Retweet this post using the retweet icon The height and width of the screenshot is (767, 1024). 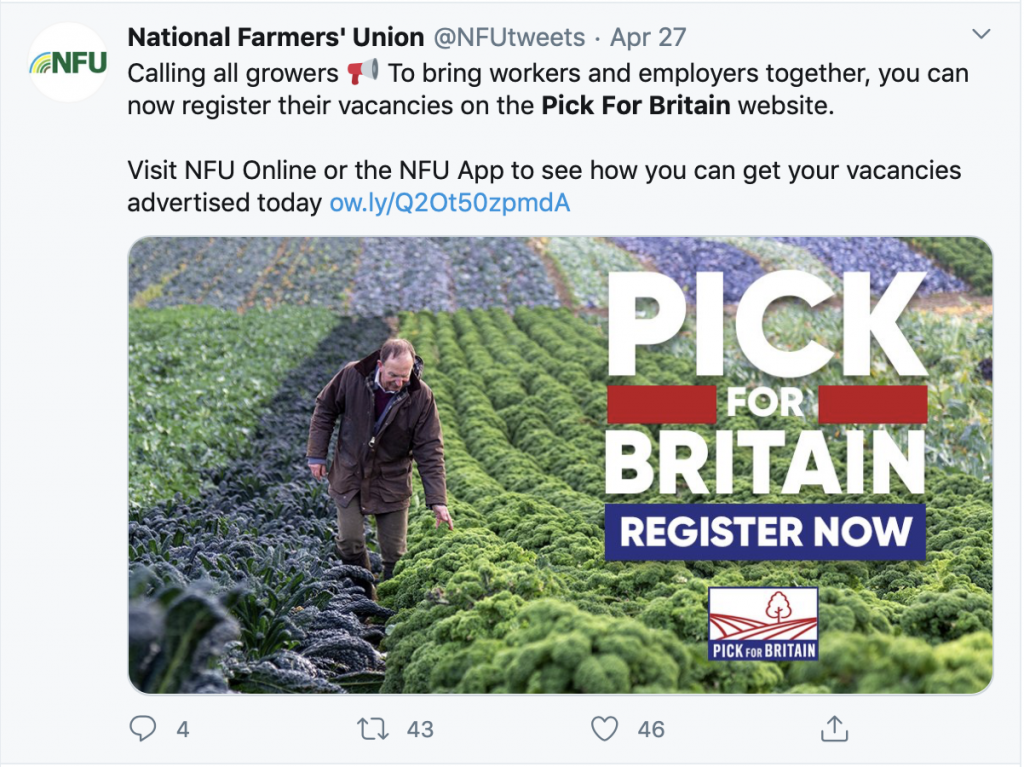coord(373,729)
